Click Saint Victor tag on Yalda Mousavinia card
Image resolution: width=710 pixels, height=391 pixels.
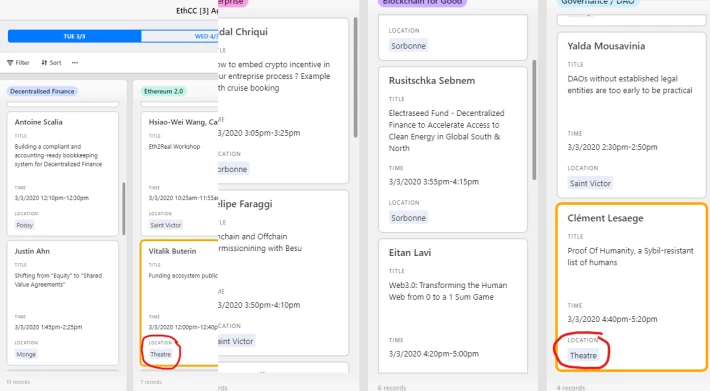click(590, 183)
